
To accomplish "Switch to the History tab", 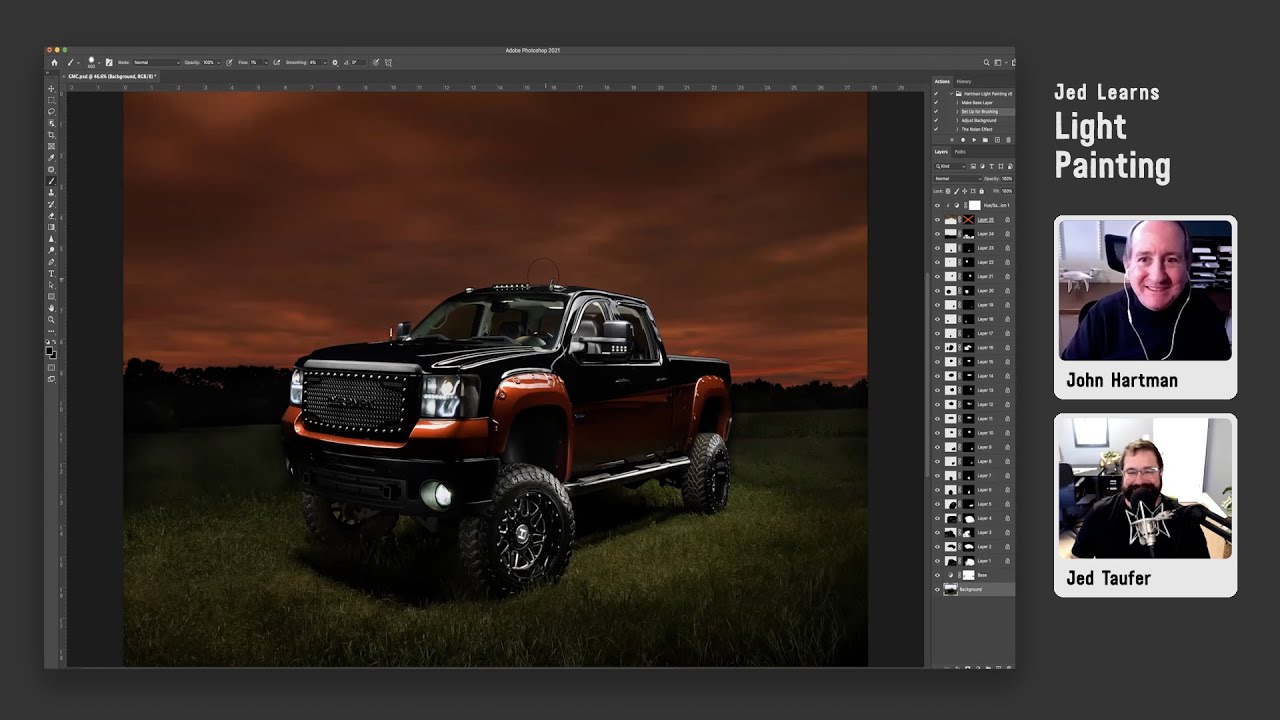I will click(x=964, y=81).
